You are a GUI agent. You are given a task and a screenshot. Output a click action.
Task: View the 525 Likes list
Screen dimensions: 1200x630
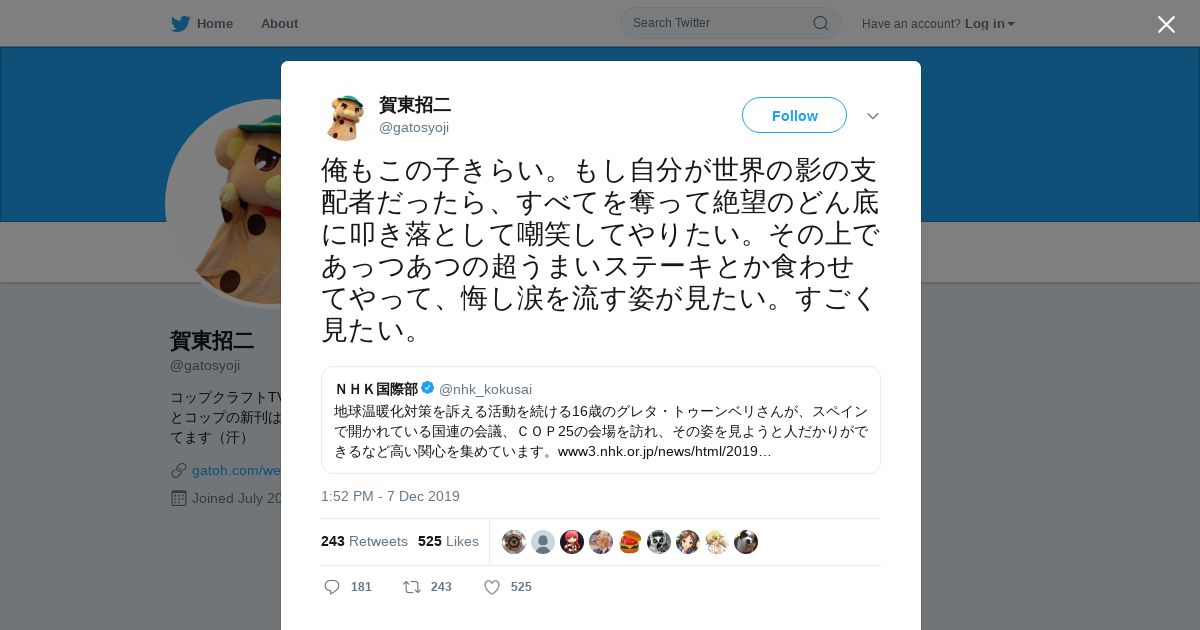448,541
